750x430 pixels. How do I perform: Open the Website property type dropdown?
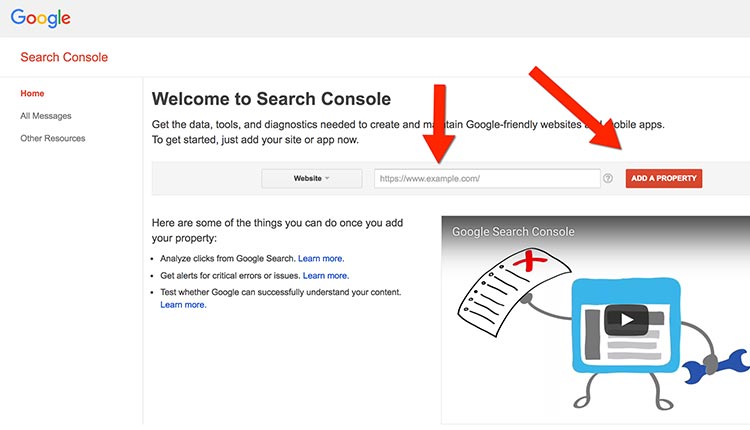(311, 178)
